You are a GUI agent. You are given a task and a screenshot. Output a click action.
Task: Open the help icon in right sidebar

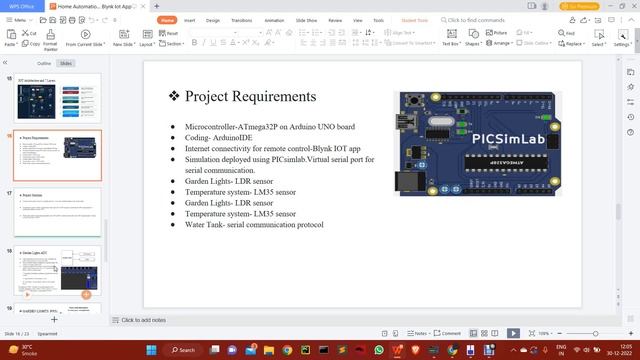pyautogui.click(x=631, y=132)
